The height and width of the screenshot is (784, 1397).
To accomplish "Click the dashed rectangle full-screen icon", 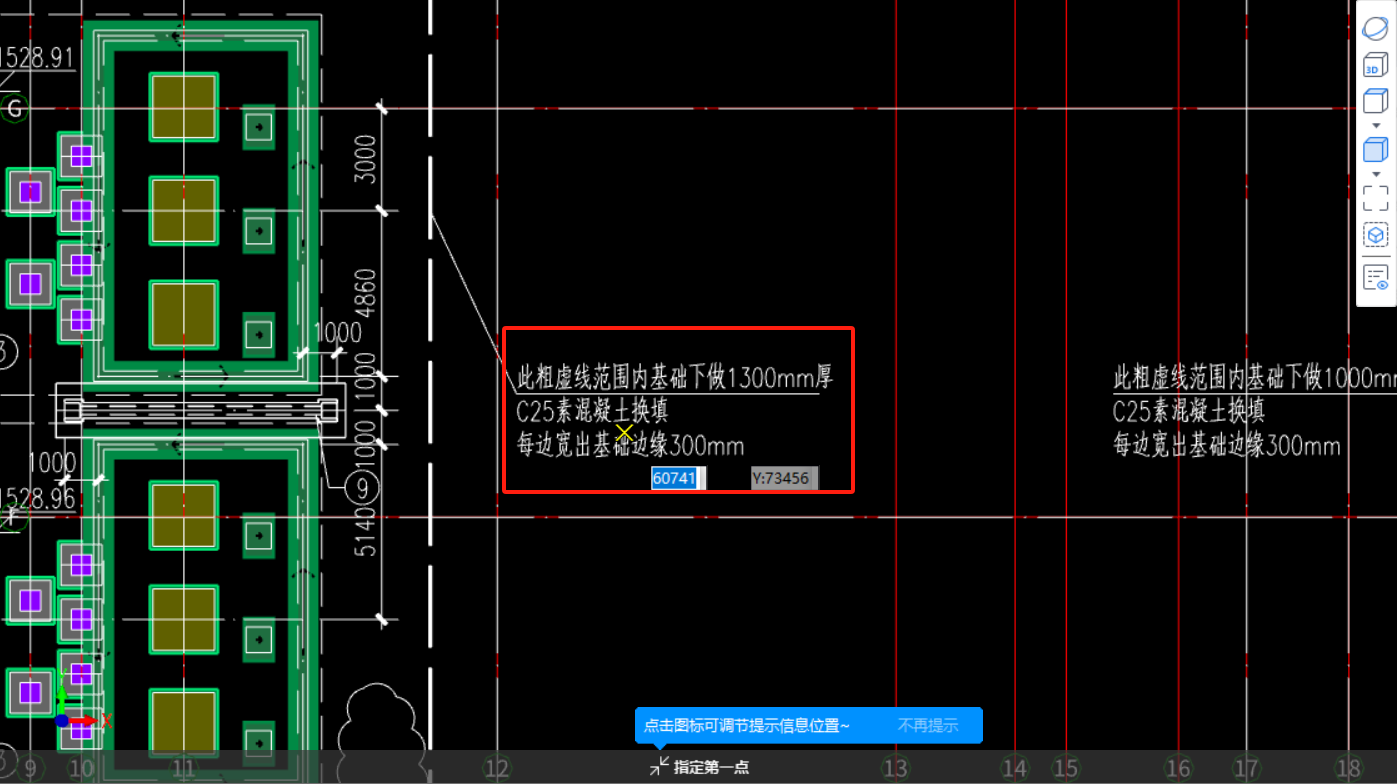I will pyautogui.click(x=1376, y=197).
